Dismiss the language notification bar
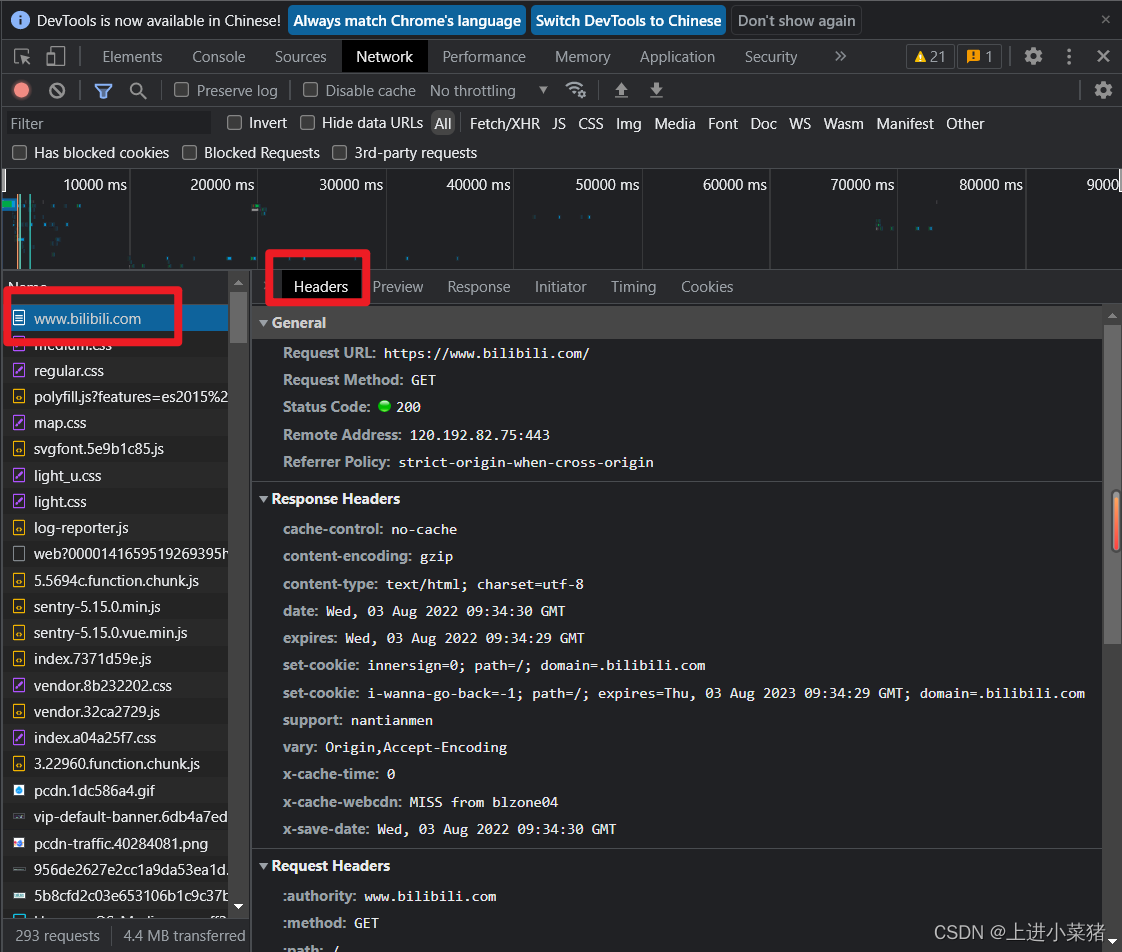The height and width of the screenshot is (952, 1122). (1105, 20)
